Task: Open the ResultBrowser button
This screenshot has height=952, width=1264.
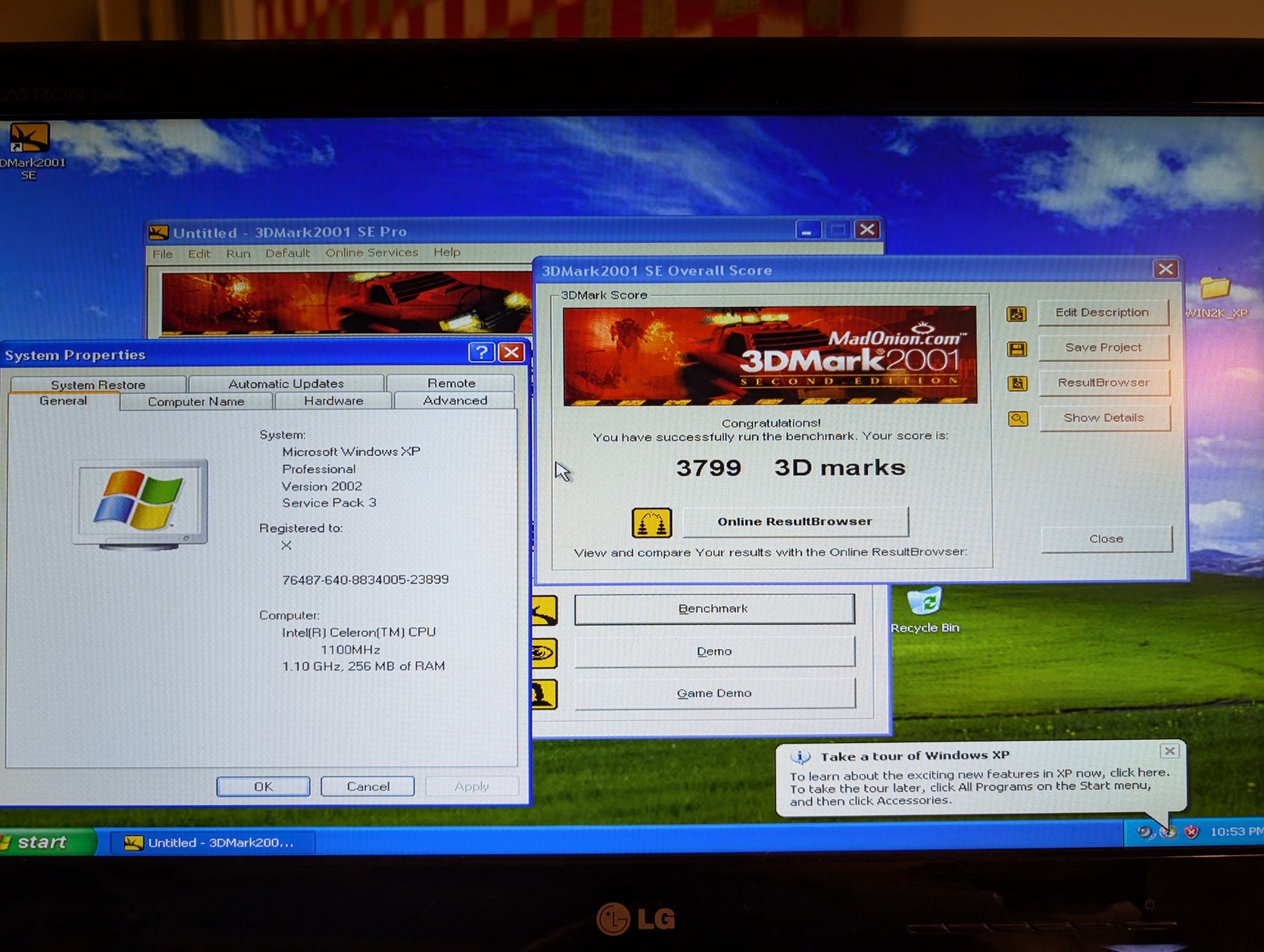Action: pyautogui.click(x=1103, y=382)
